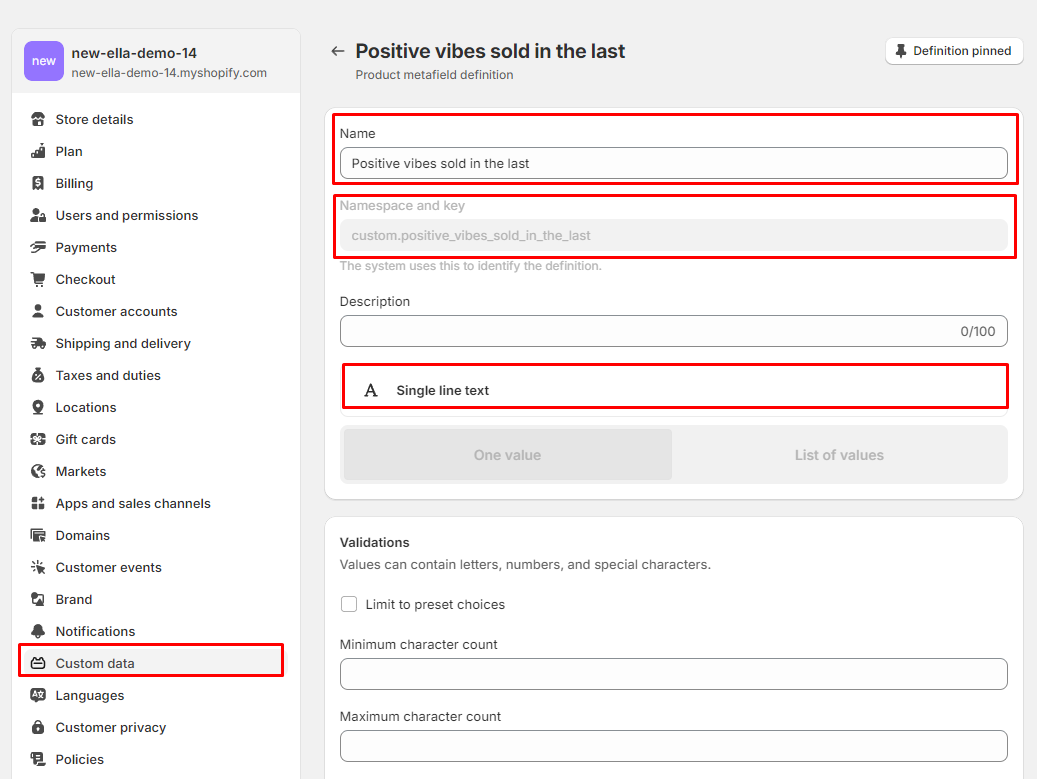The height and width of the screenshot is (779, 1037).
Task: Click the Payments card icon
Action: click(x=38, y=247)
